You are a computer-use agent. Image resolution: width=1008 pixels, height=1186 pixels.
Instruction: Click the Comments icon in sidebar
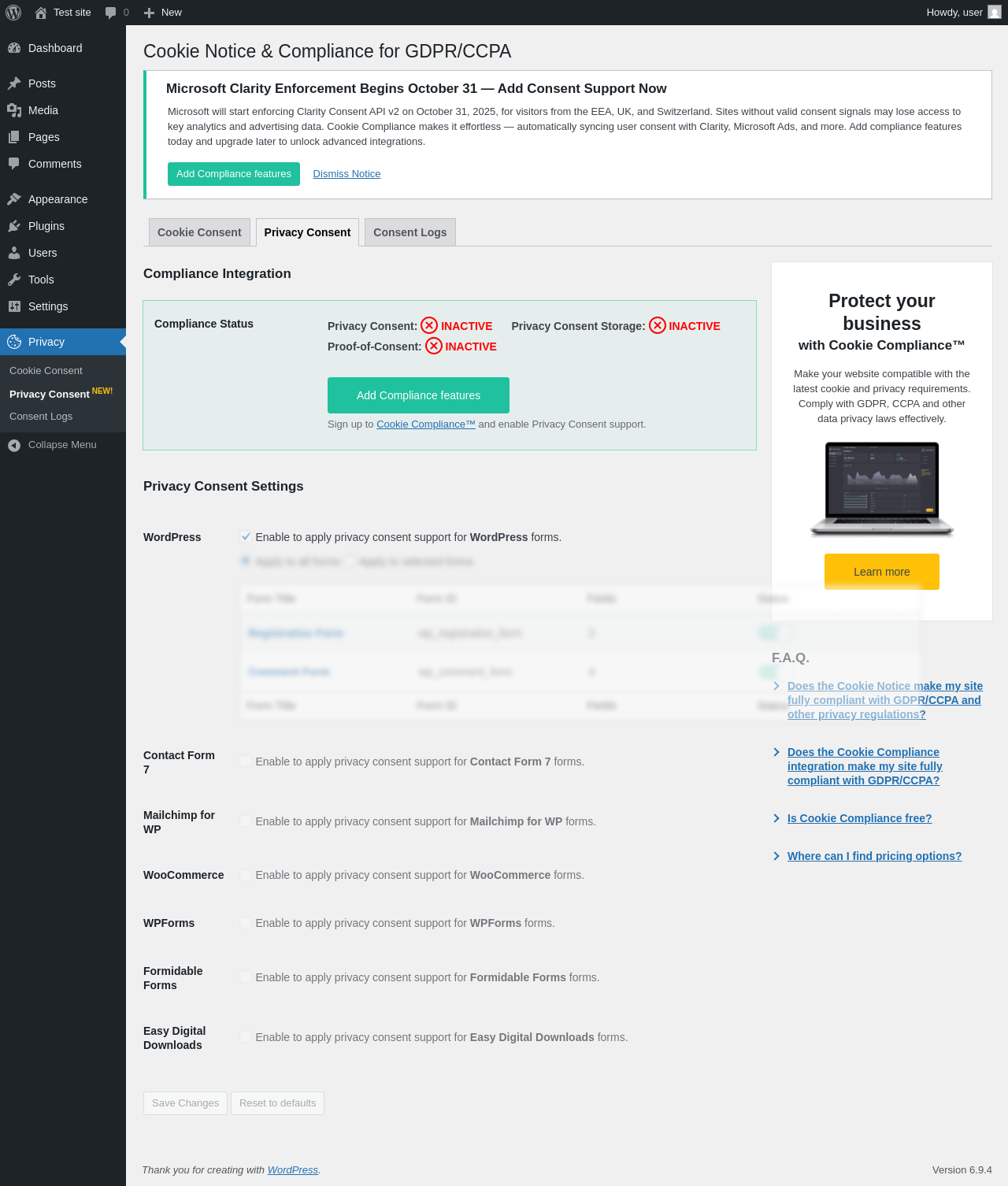(x=14, y=164)
